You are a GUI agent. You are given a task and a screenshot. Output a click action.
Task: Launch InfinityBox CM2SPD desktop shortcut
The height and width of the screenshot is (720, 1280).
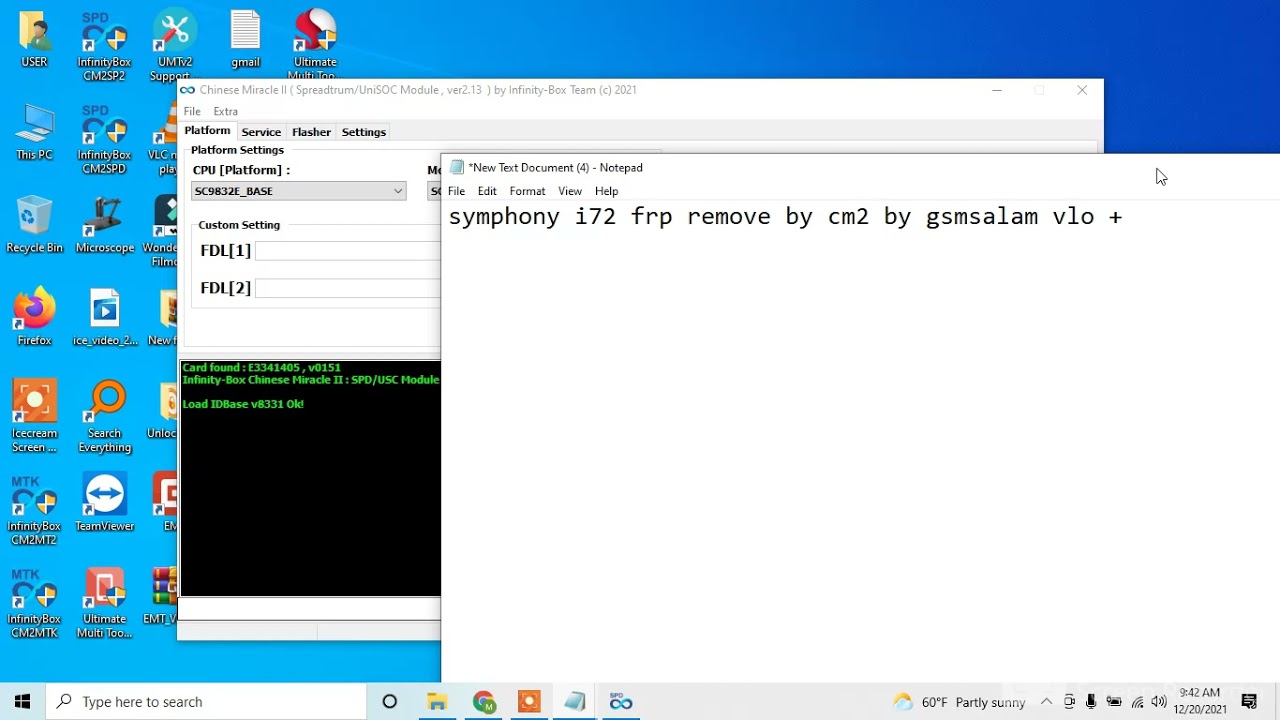(x=104, y=138)
